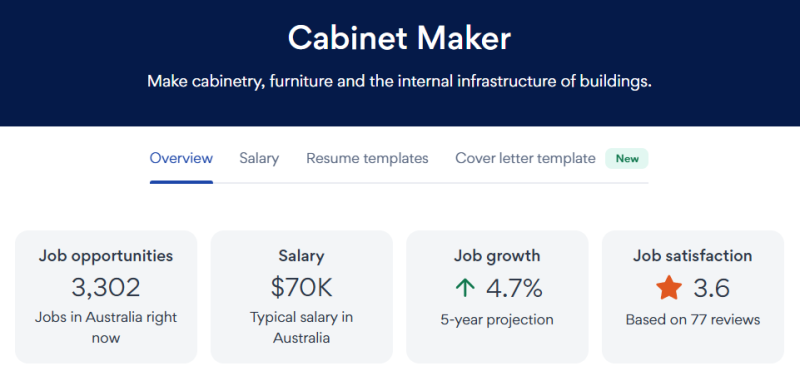Click the green New badge
The width and height of the screenshot is (800, 381).
point(627,159)
